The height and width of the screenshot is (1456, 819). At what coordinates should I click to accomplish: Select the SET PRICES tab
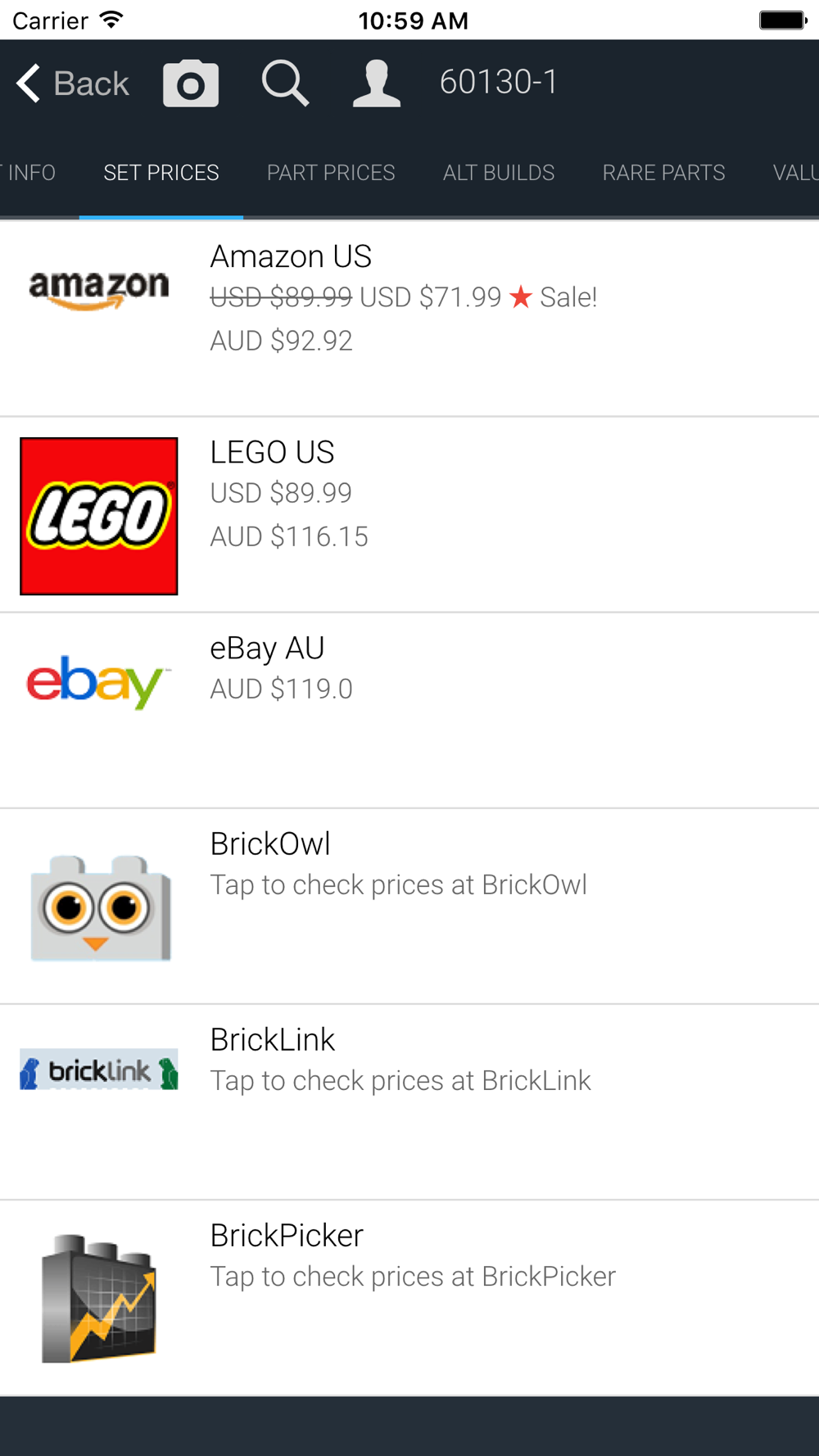click(x=161, y=173)
